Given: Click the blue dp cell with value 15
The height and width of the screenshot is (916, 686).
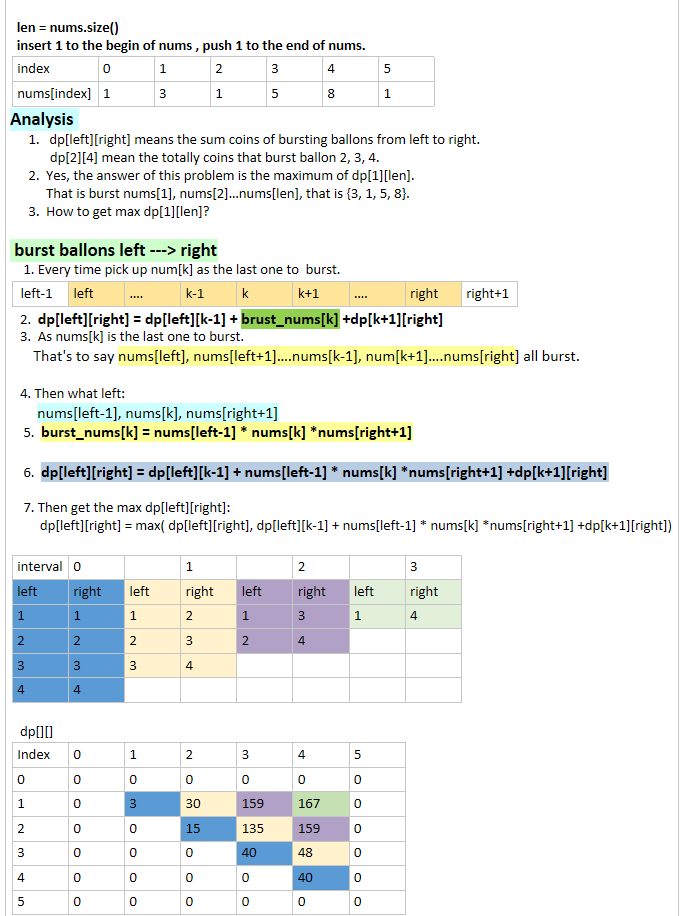Looking at the screenshot, I should (x=207, y=828).
